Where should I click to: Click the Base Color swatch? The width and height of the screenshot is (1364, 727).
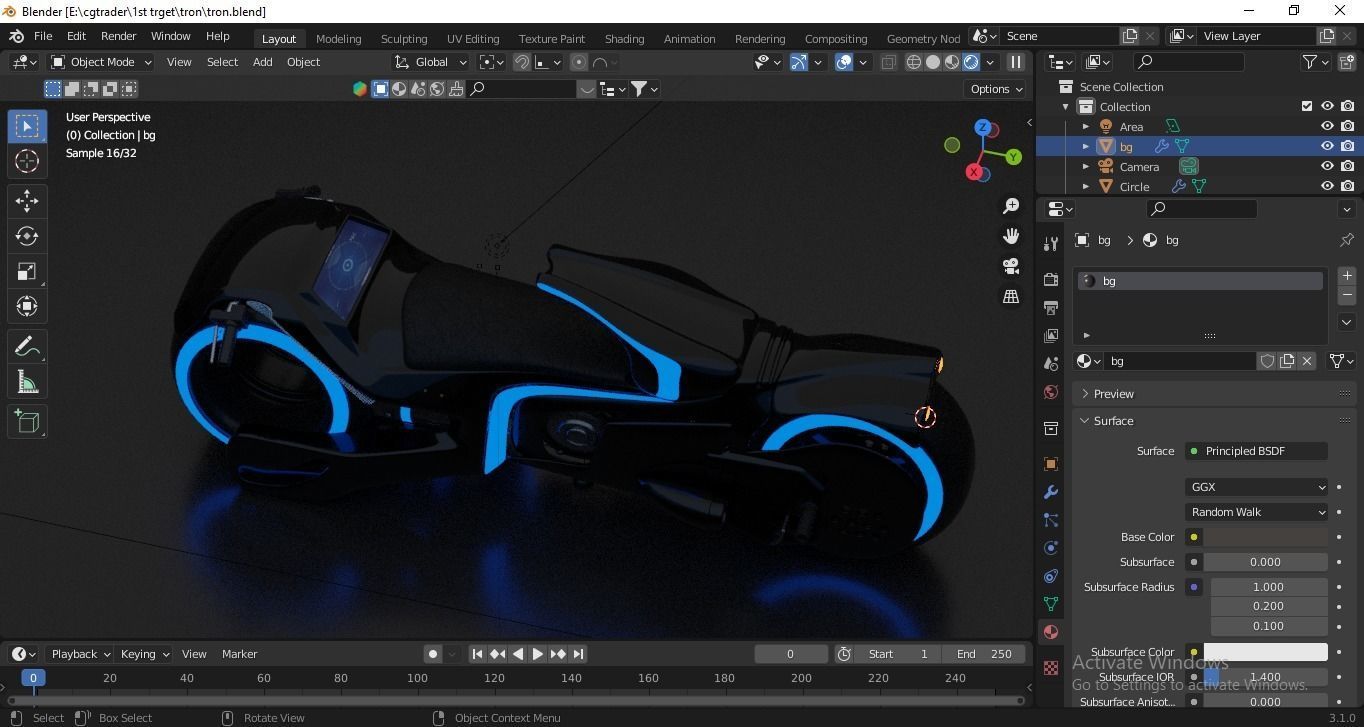click(x=1265, y=537)
